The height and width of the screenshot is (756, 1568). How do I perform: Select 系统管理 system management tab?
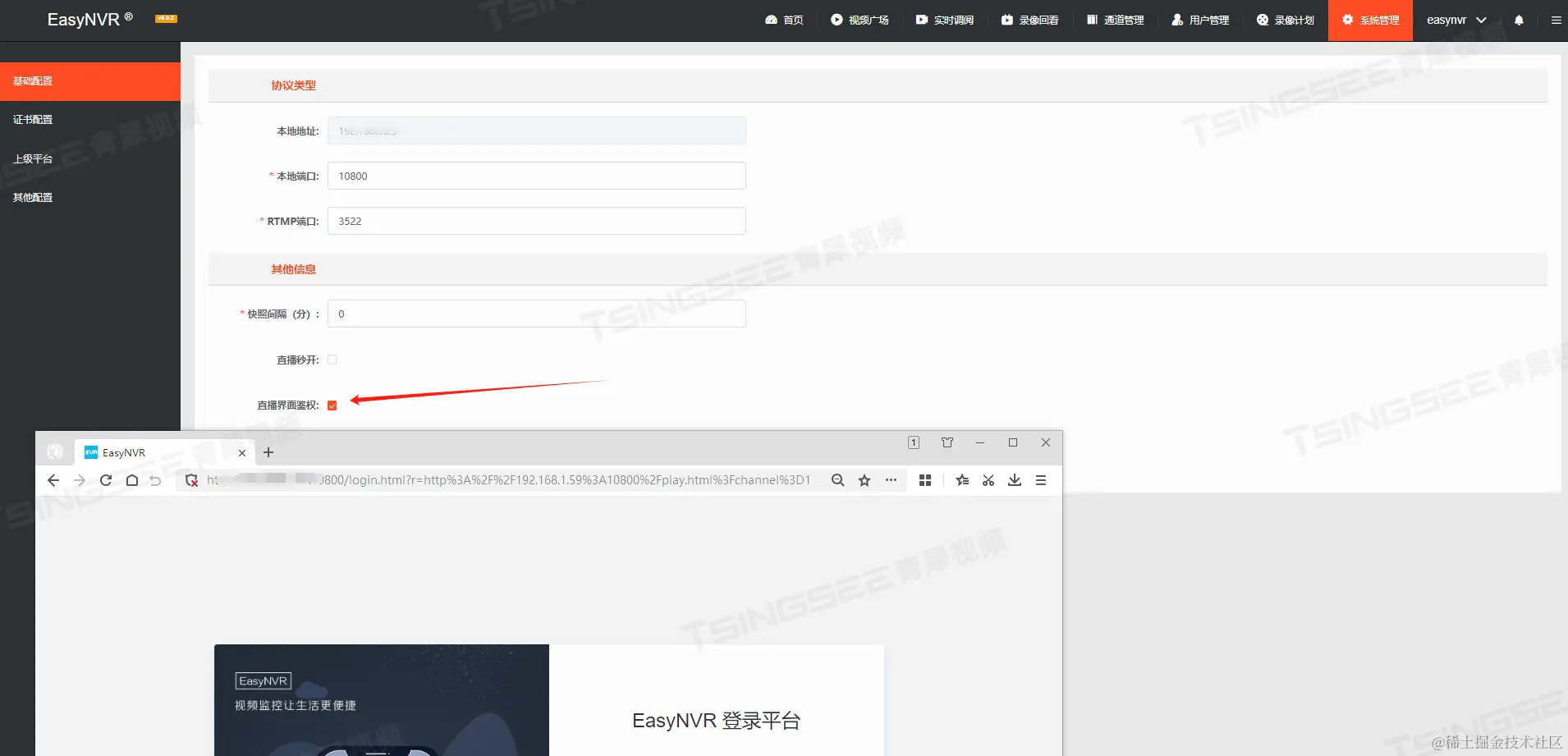(1370, 20)
